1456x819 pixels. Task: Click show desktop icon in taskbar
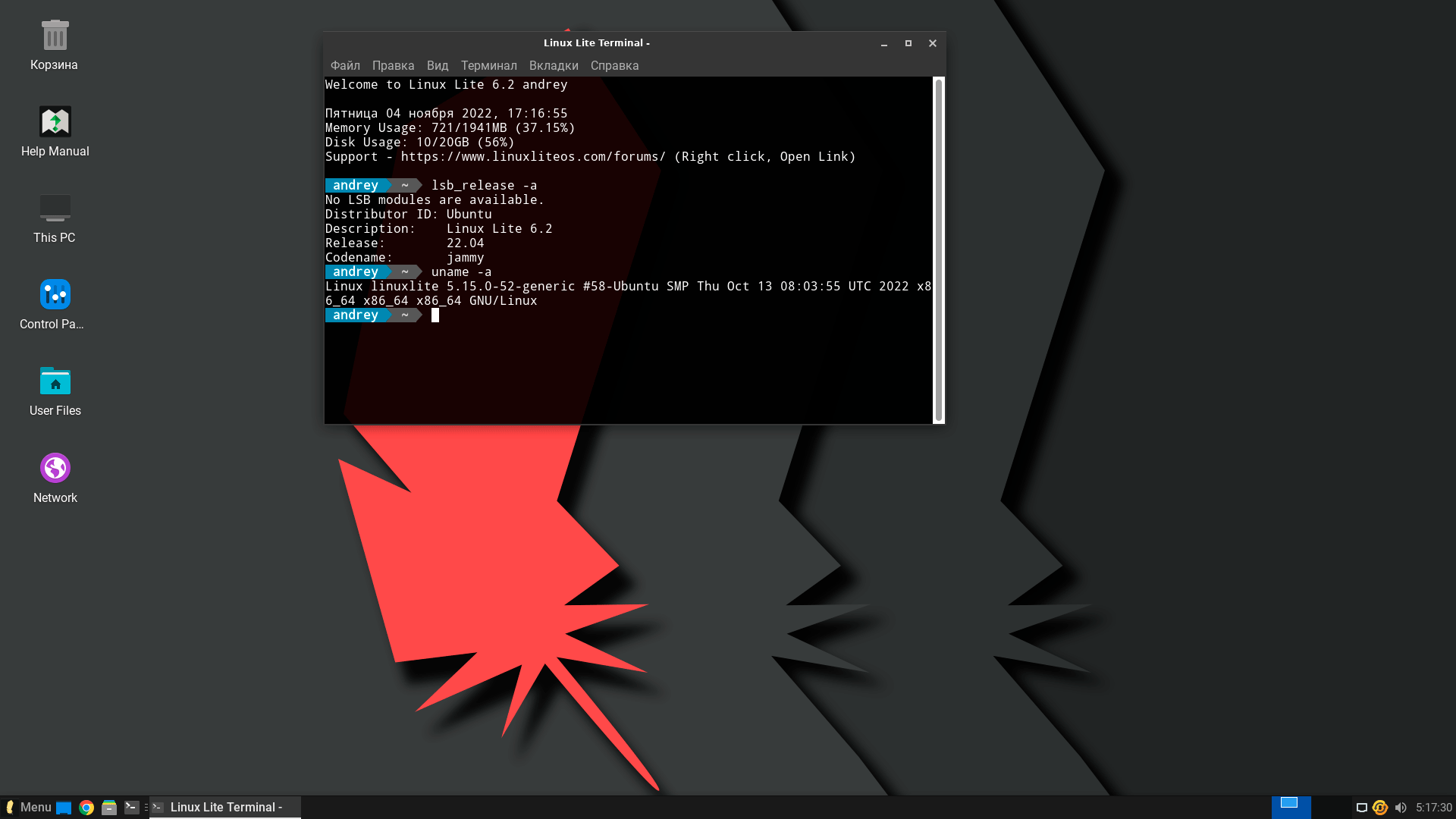[x=64, y=808]
